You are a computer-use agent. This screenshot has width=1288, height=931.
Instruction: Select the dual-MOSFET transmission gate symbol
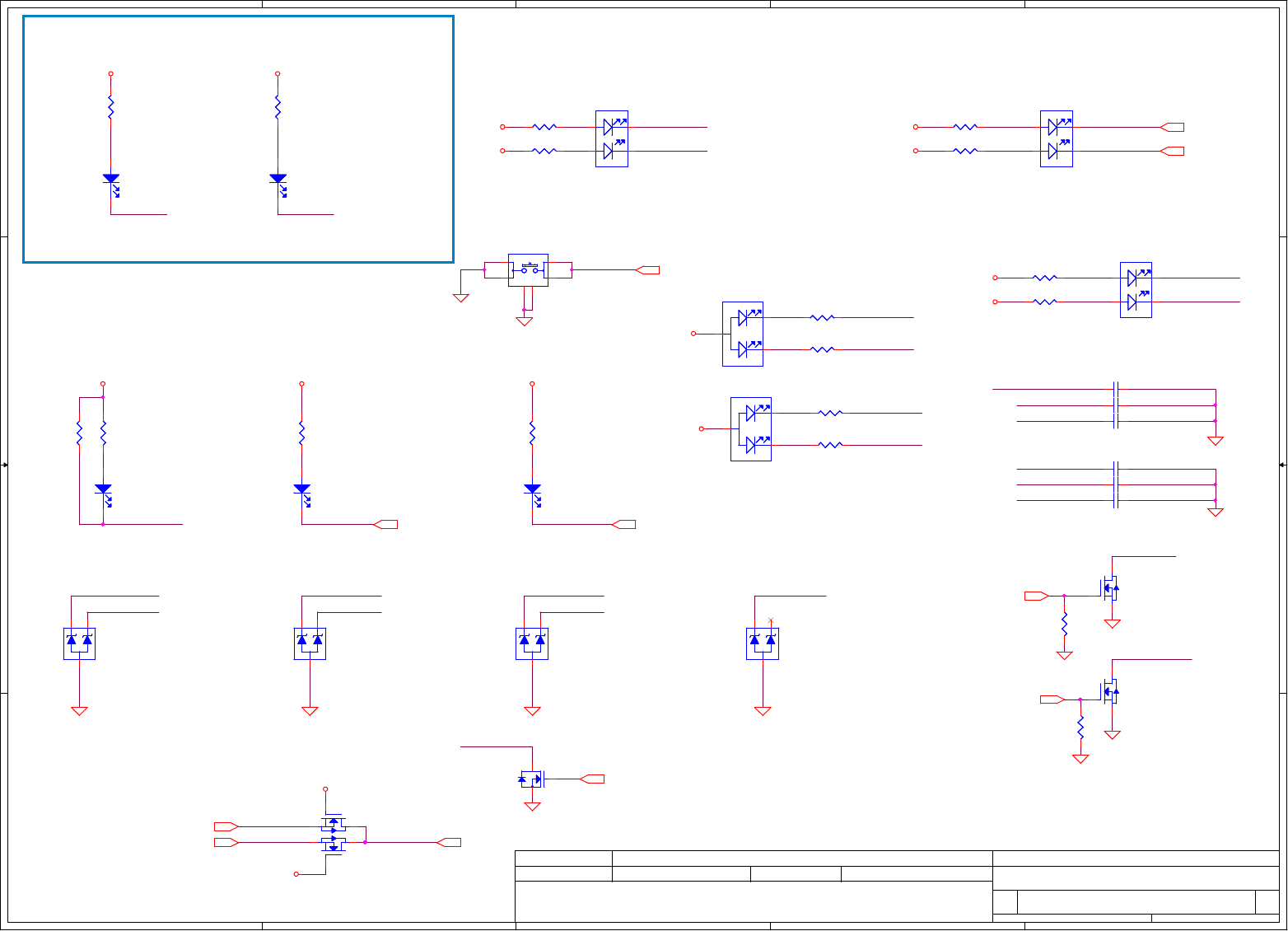(334, 833)
